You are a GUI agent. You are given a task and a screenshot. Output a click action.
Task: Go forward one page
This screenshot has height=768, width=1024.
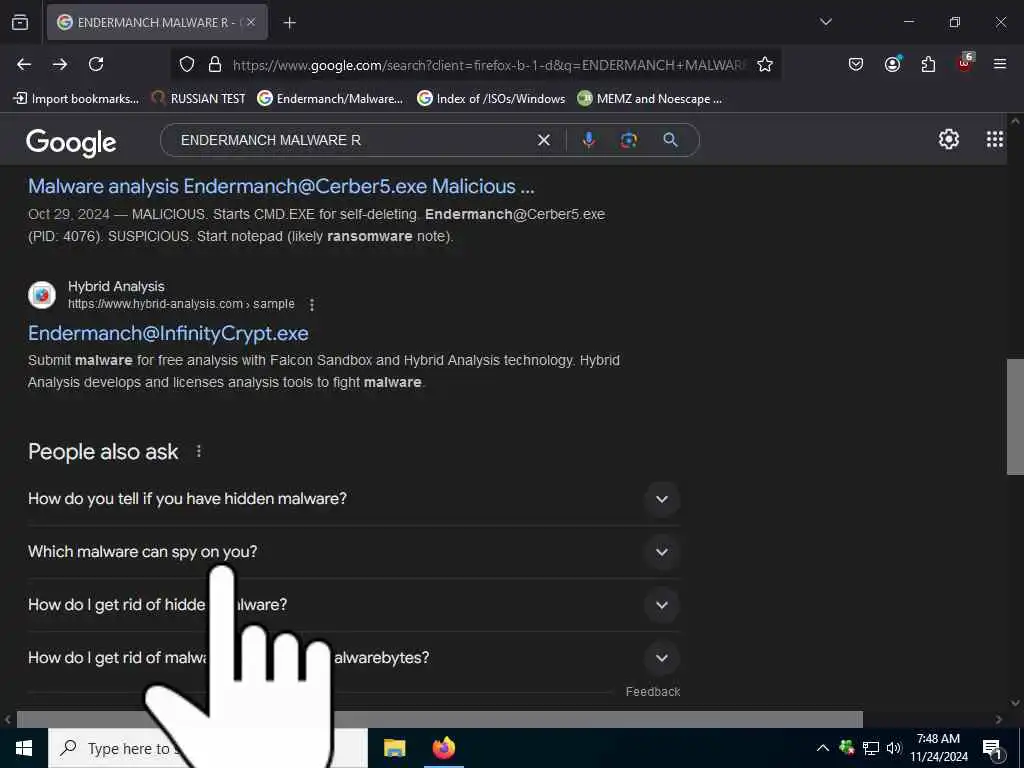(x=60, y=64)
